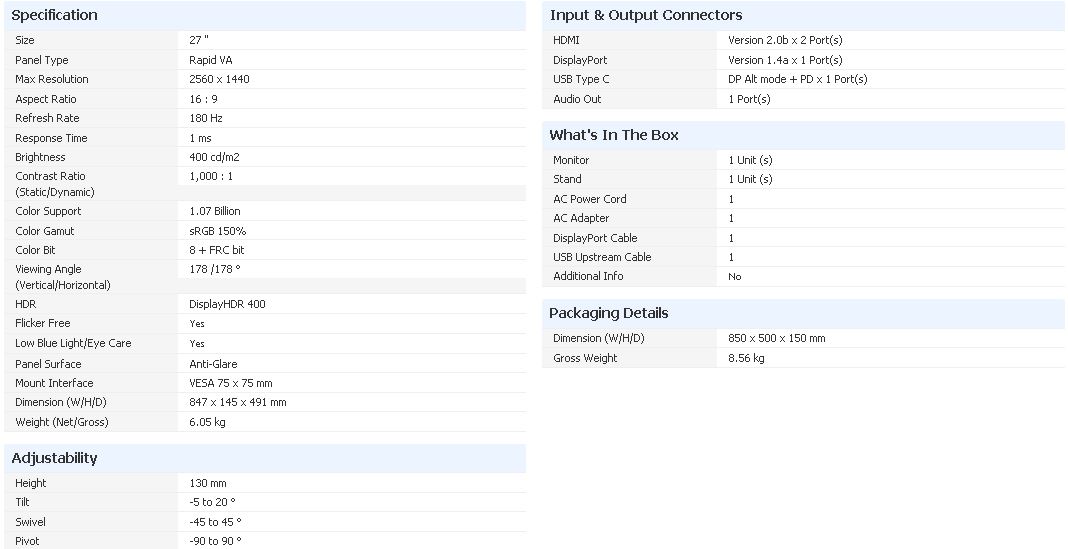Click the Response Time row label
The image size is (1068, 549).
(x=51, y=138)
